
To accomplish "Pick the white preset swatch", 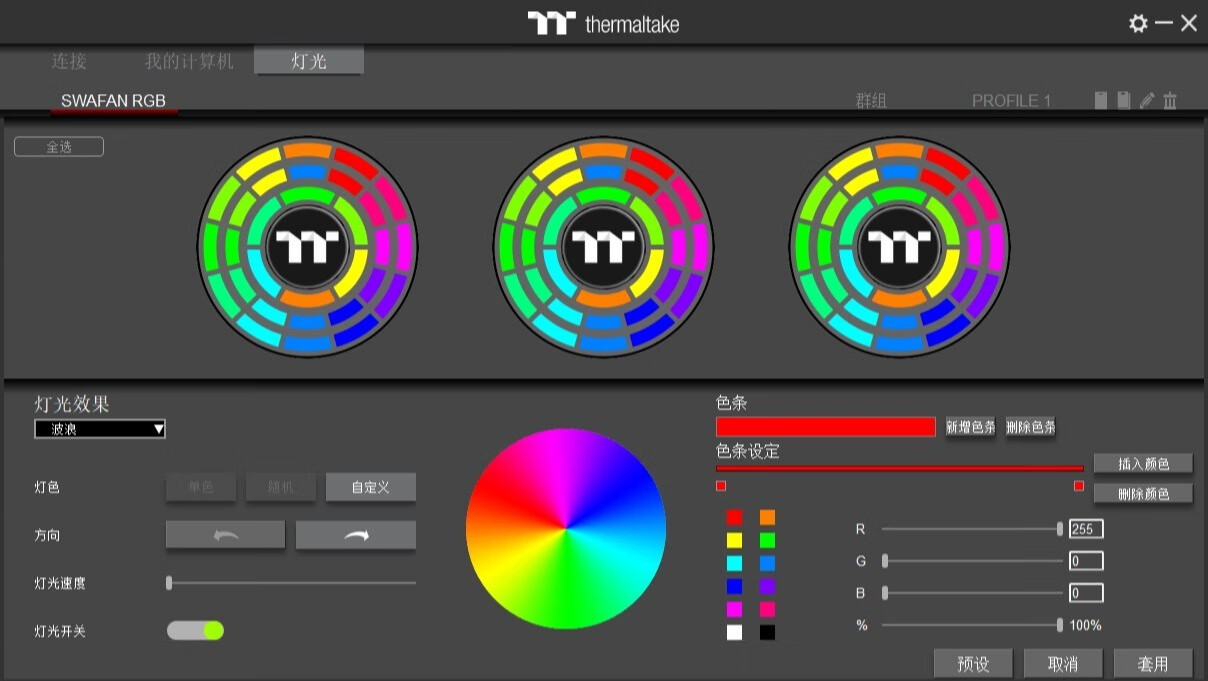I will coord(735,632).
